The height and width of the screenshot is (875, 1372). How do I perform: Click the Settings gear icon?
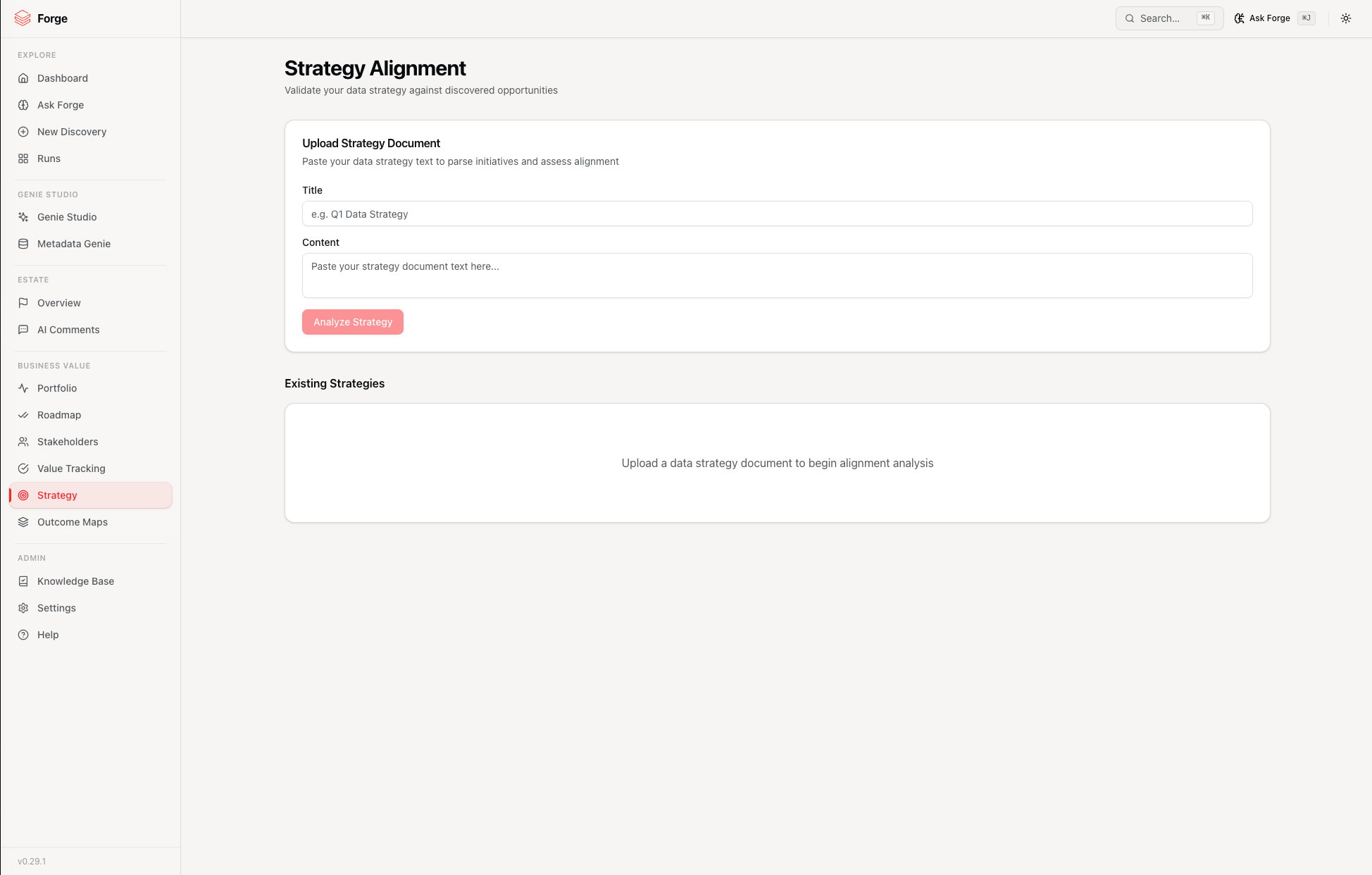tap(23, 608)
